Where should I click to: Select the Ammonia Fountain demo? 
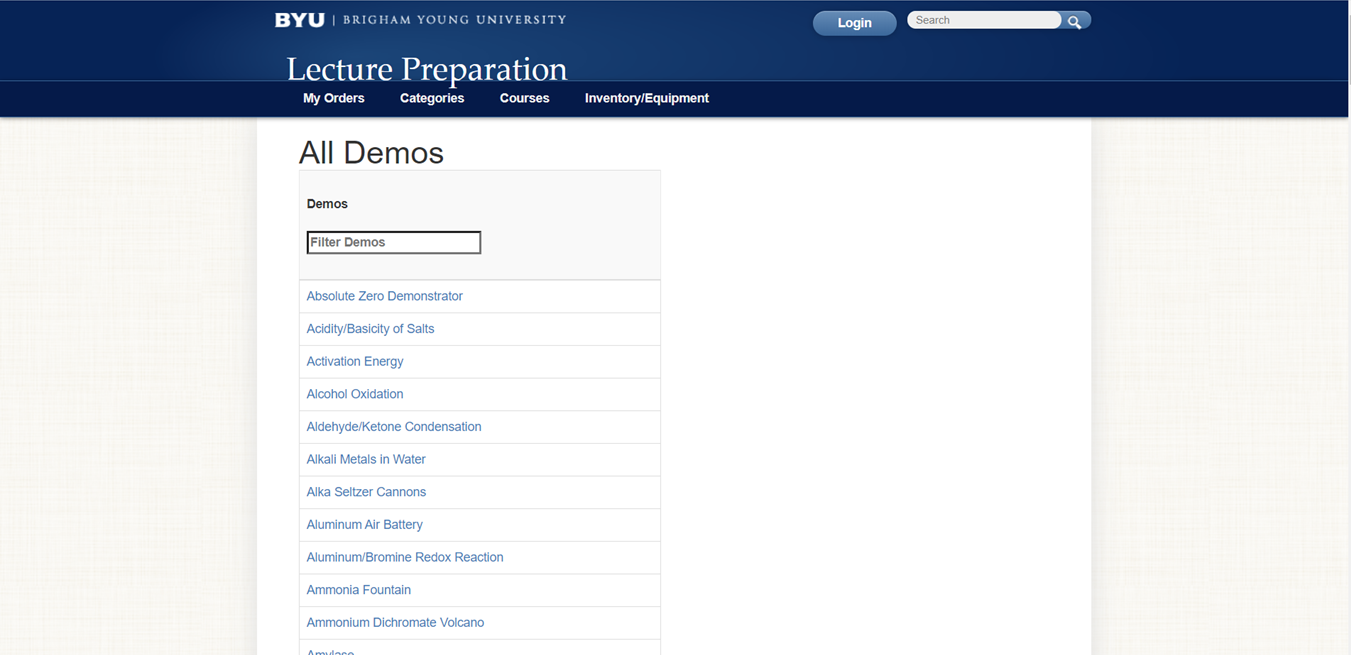tap(358, 590)
